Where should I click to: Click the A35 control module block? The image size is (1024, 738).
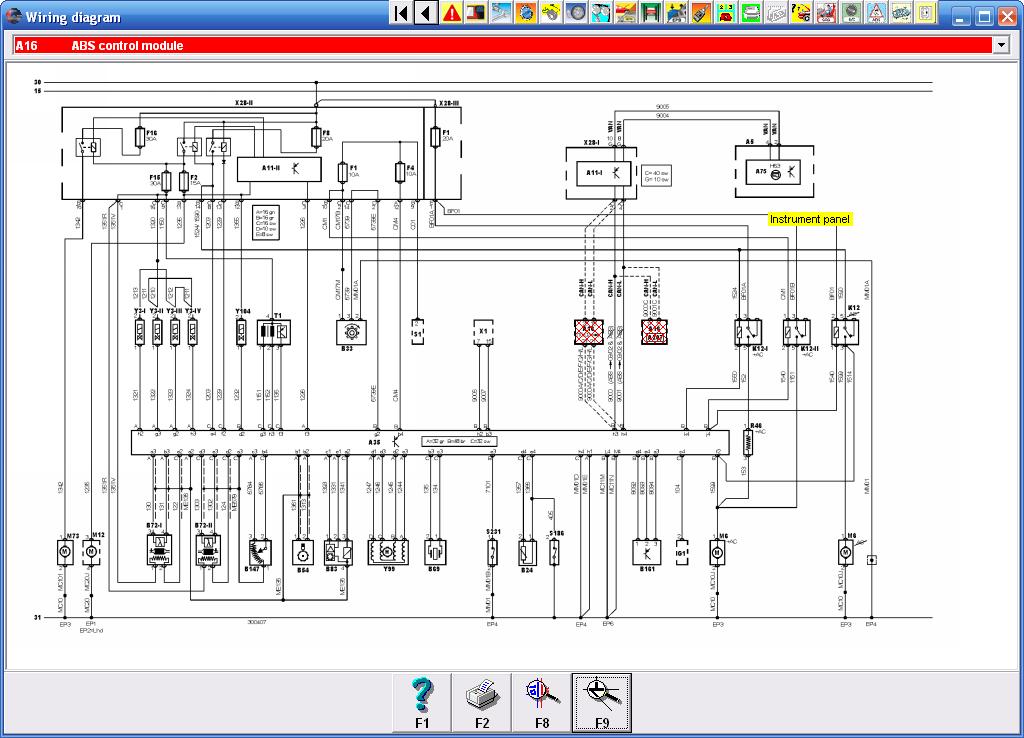pyautogui.click(x=400, y=441)
